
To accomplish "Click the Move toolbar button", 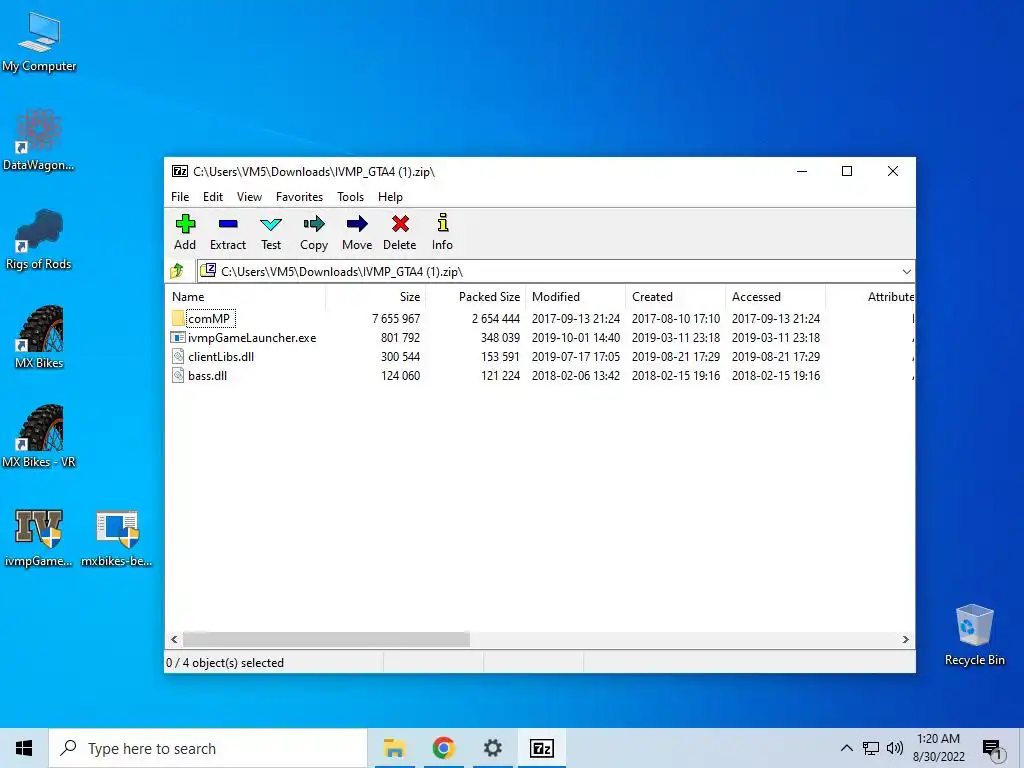I will click(x=357, y=232).
